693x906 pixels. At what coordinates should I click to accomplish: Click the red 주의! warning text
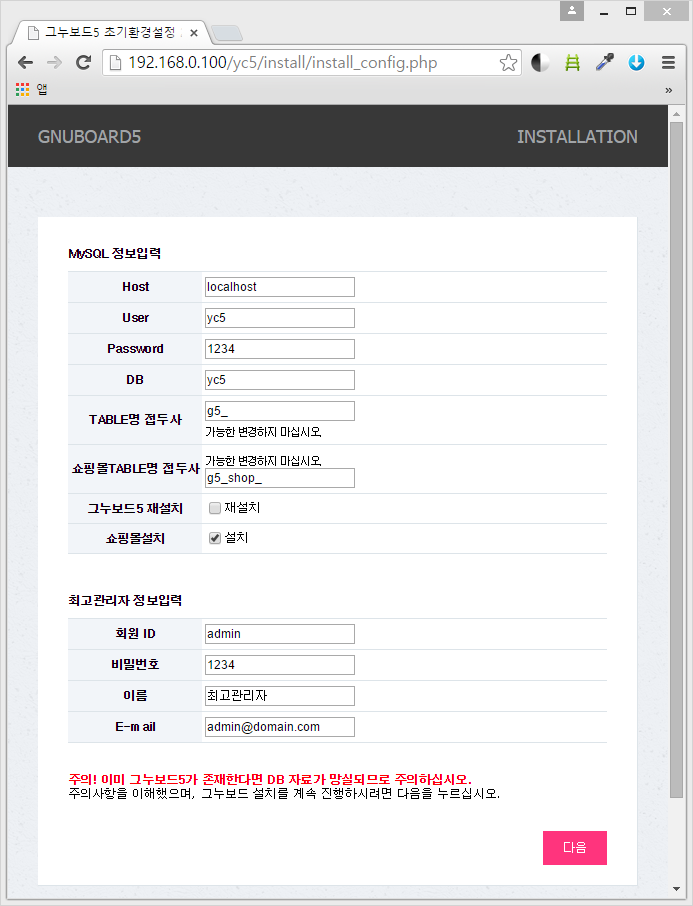coord(270,779)
